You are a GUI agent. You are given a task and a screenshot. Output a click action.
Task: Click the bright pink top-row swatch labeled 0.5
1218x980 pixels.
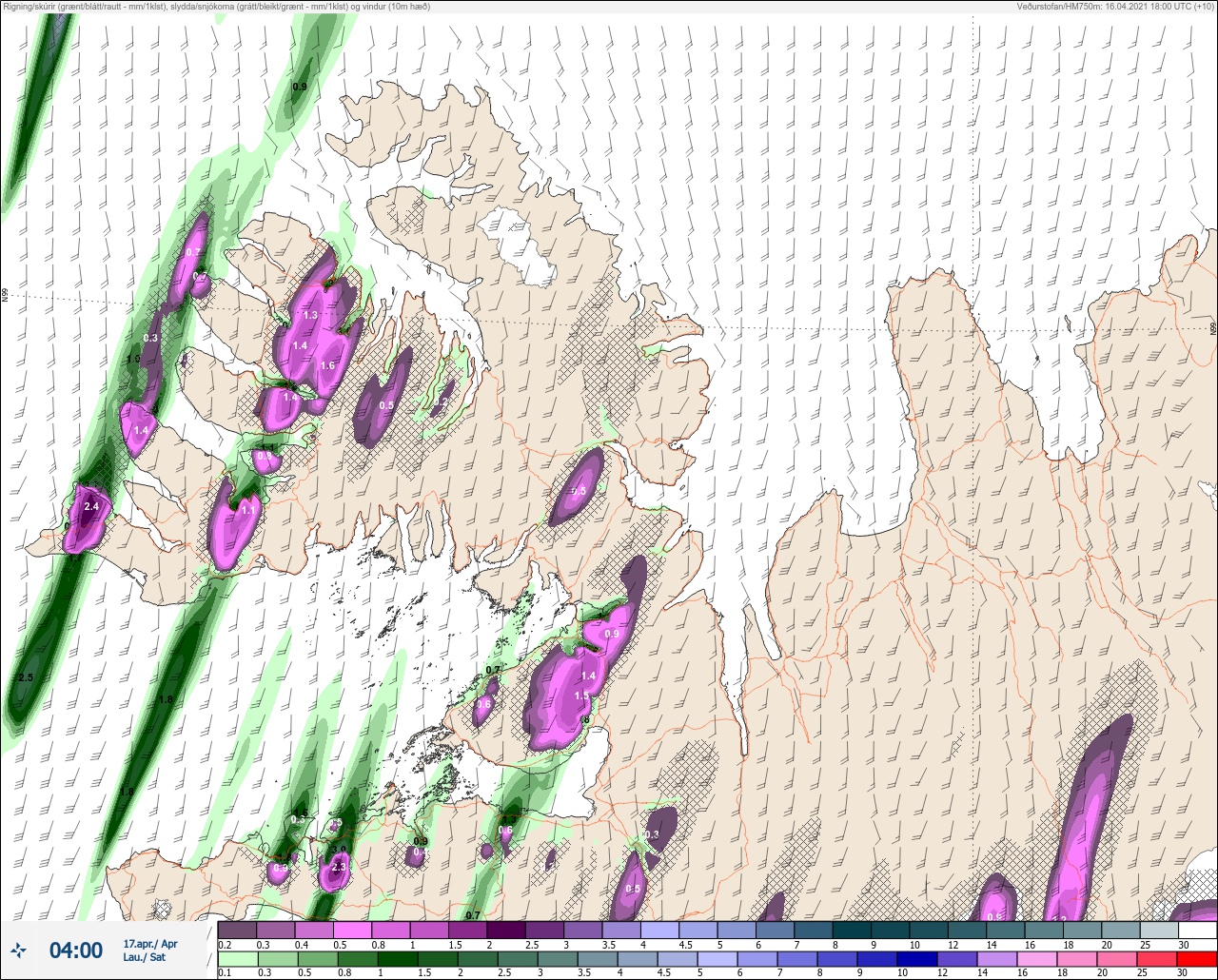[353, 930]
